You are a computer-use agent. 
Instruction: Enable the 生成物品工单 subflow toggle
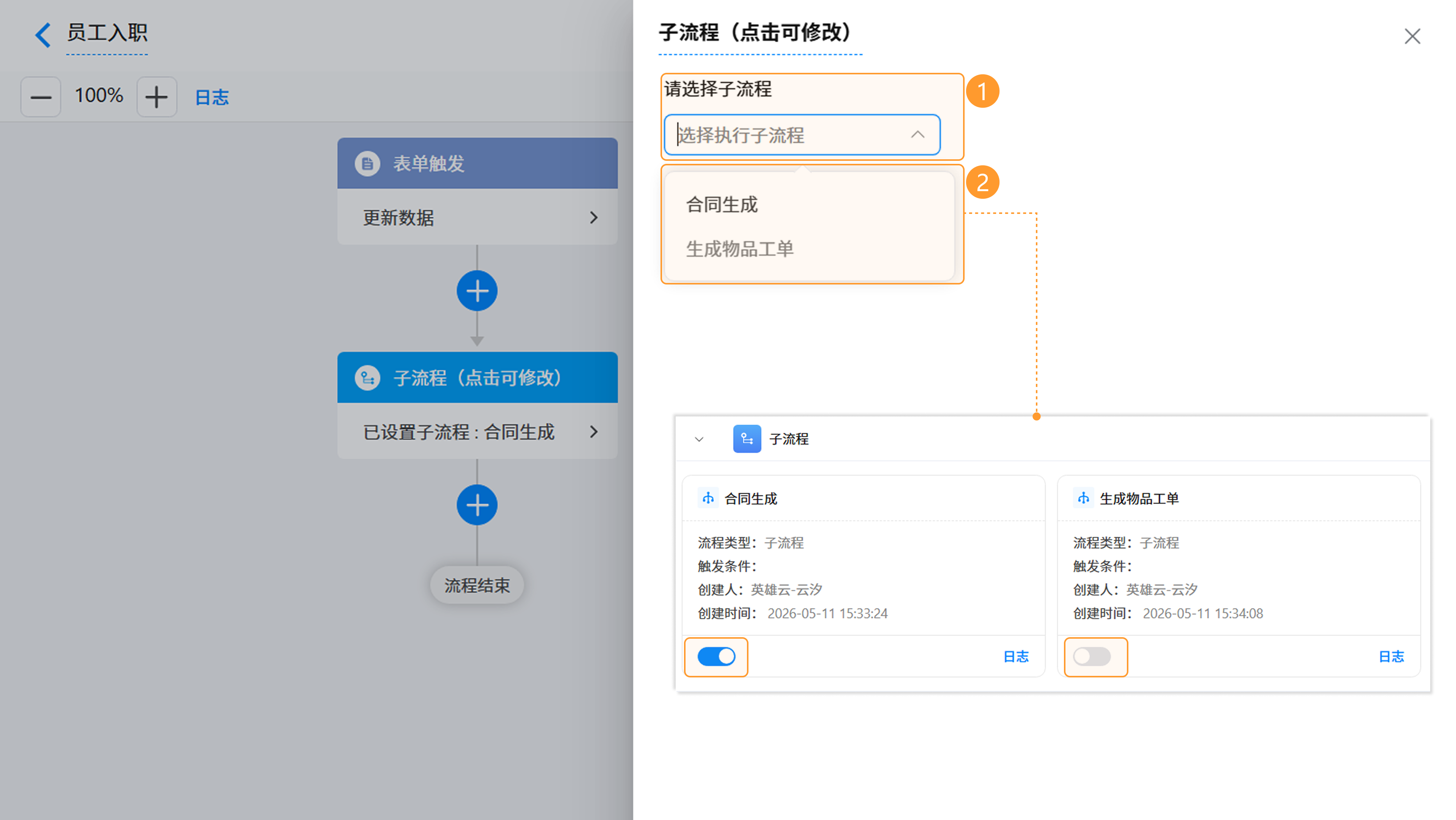pos(1092,657)
